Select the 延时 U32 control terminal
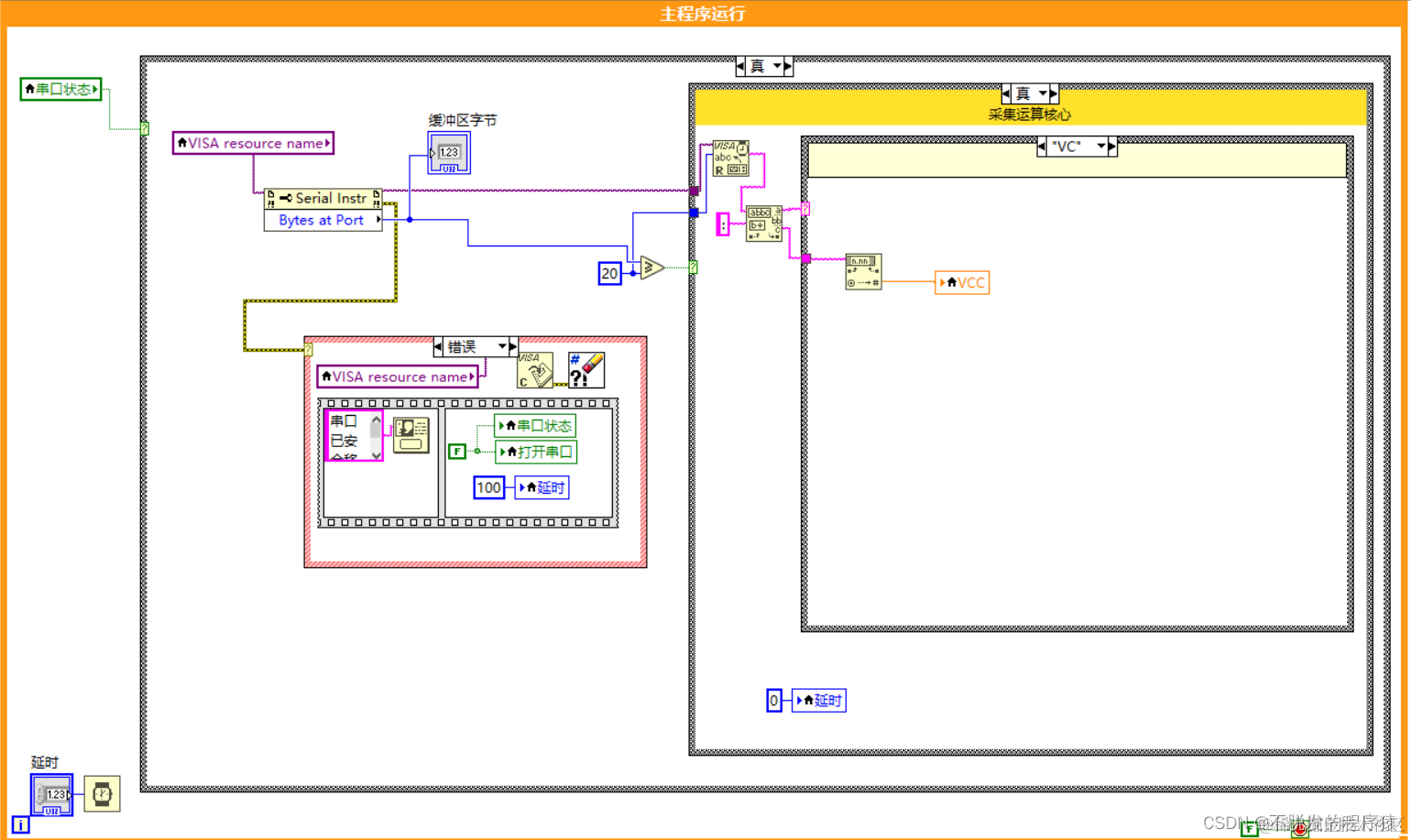1411x840 pixels. click(x=51, y=795)
